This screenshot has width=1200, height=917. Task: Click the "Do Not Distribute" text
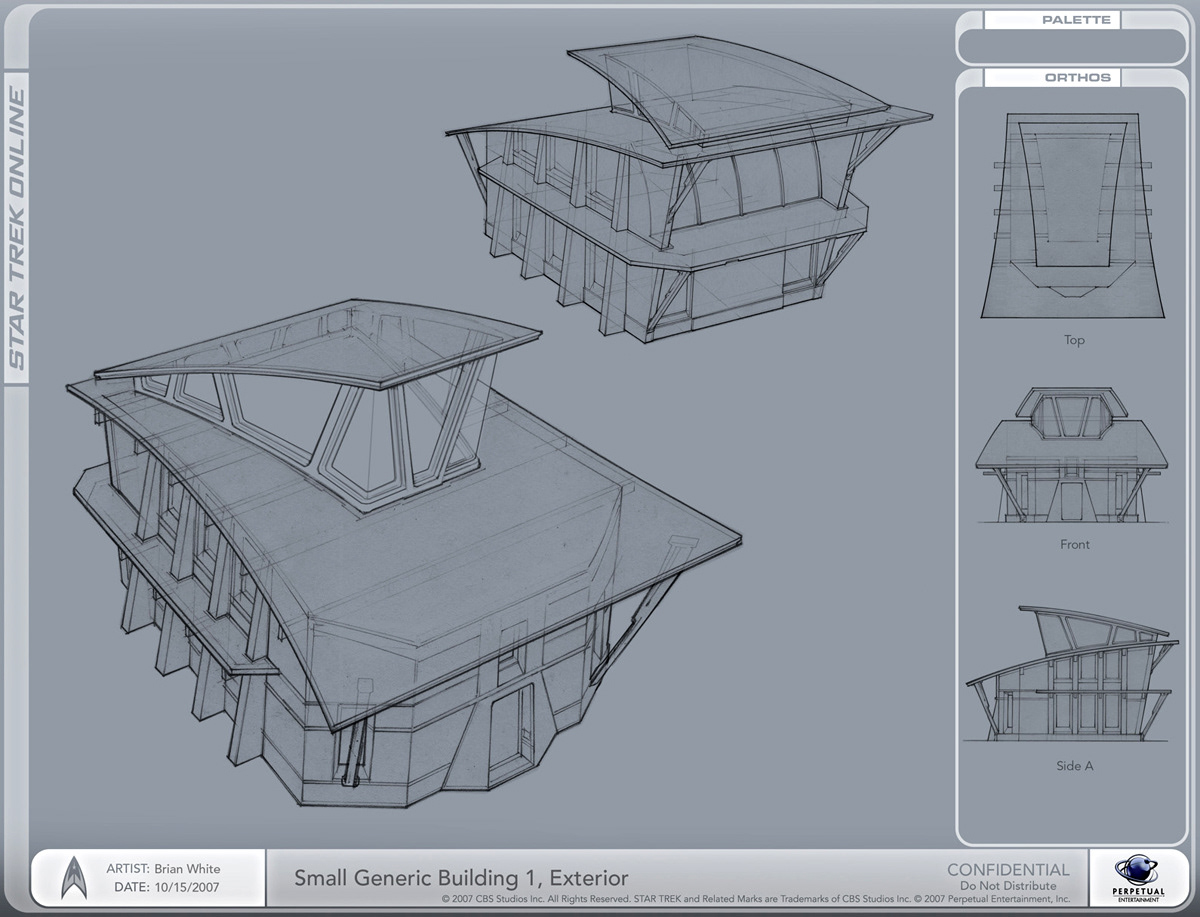[1008, 885]
